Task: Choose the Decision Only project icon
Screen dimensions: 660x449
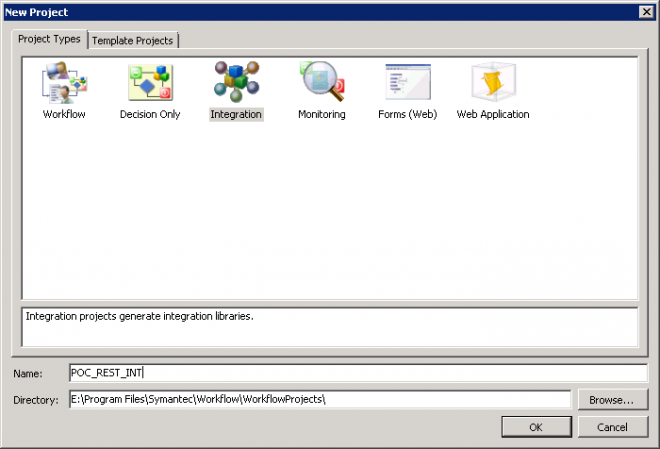Action: coord(150,82)
